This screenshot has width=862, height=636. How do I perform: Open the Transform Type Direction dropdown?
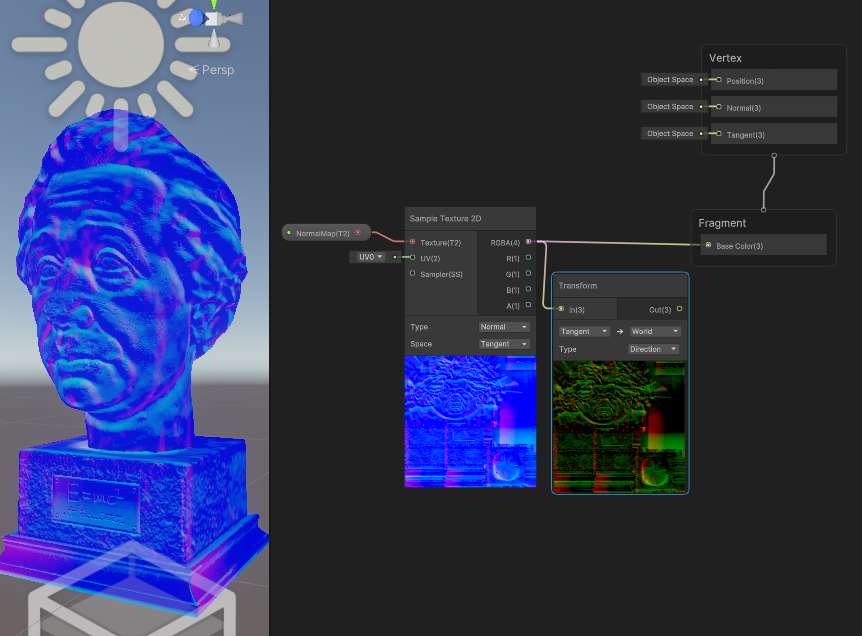coord(653,349)
